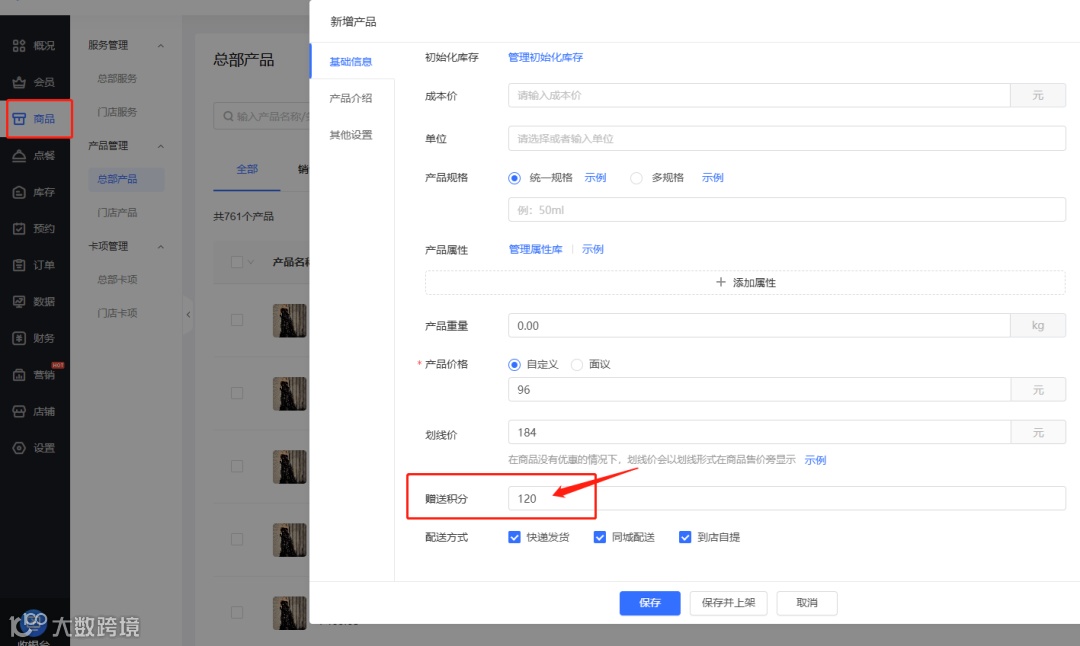Open the 预约 reservation icon in sidebar
The height and width of the screenshot is (646, 1080).
pos(19,229)
